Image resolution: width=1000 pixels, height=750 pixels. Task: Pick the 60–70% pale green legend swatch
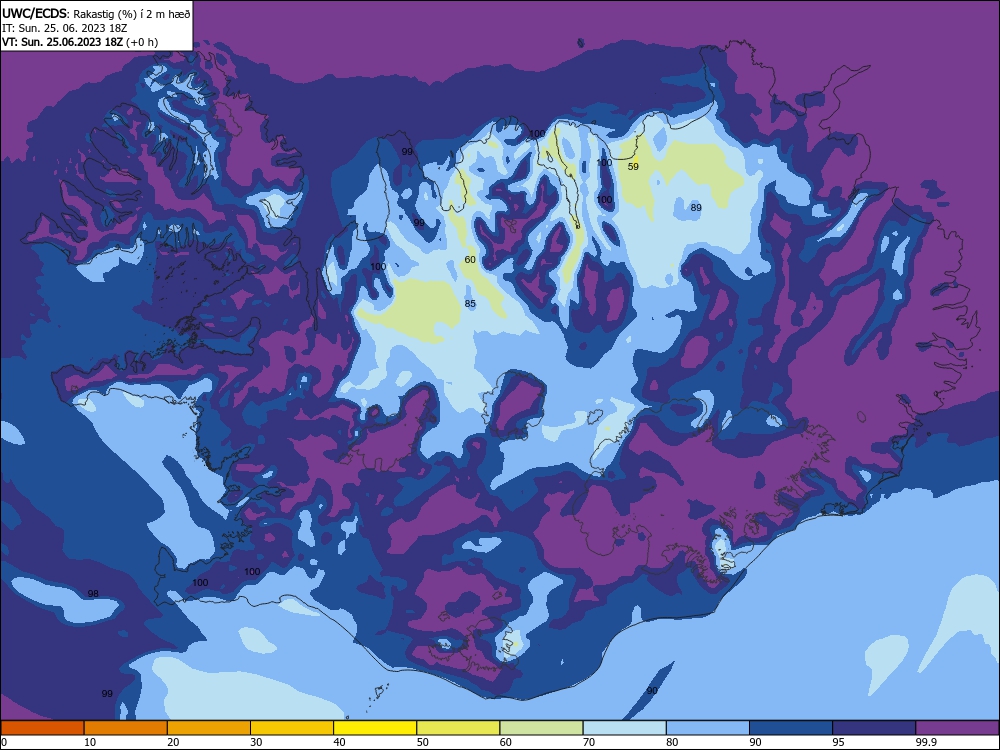[x=541, y=728]
